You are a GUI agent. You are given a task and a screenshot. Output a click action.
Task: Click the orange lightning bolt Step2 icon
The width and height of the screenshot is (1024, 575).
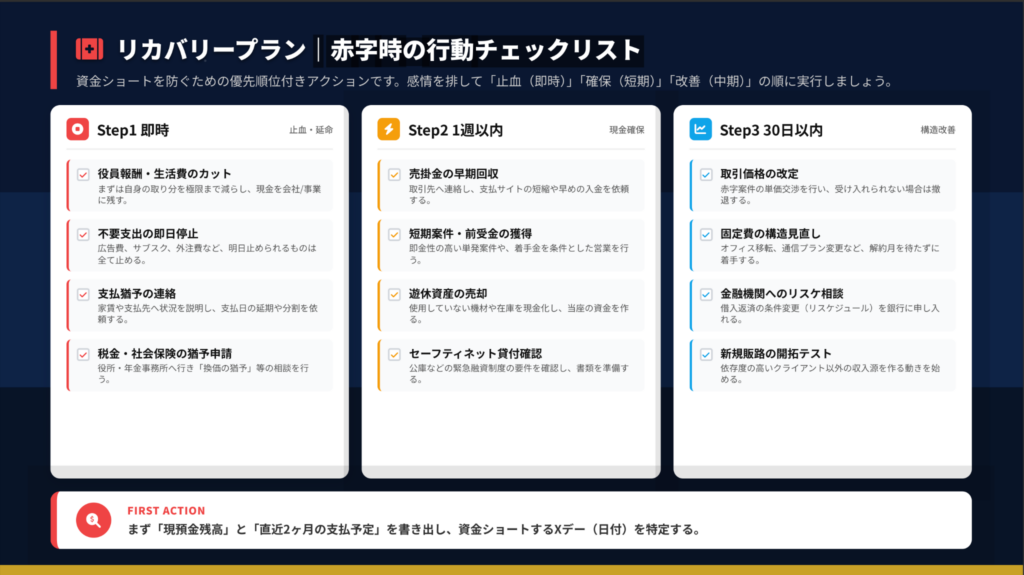coord(389,130)
